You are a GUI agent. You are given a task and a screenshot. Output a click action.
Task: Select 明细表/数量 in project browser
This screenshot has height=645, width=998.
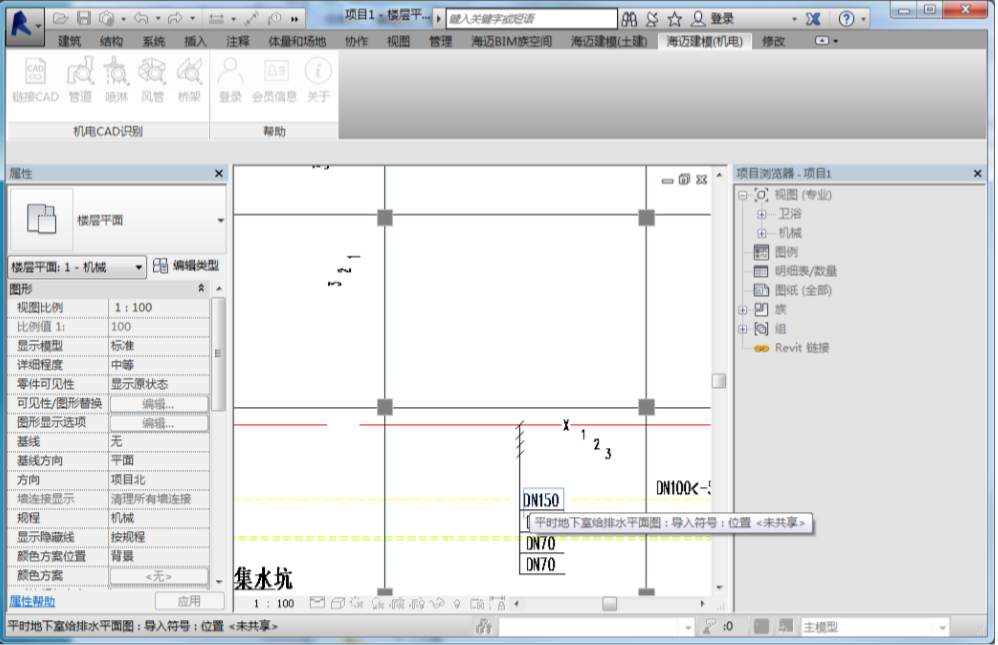point(806,271)
